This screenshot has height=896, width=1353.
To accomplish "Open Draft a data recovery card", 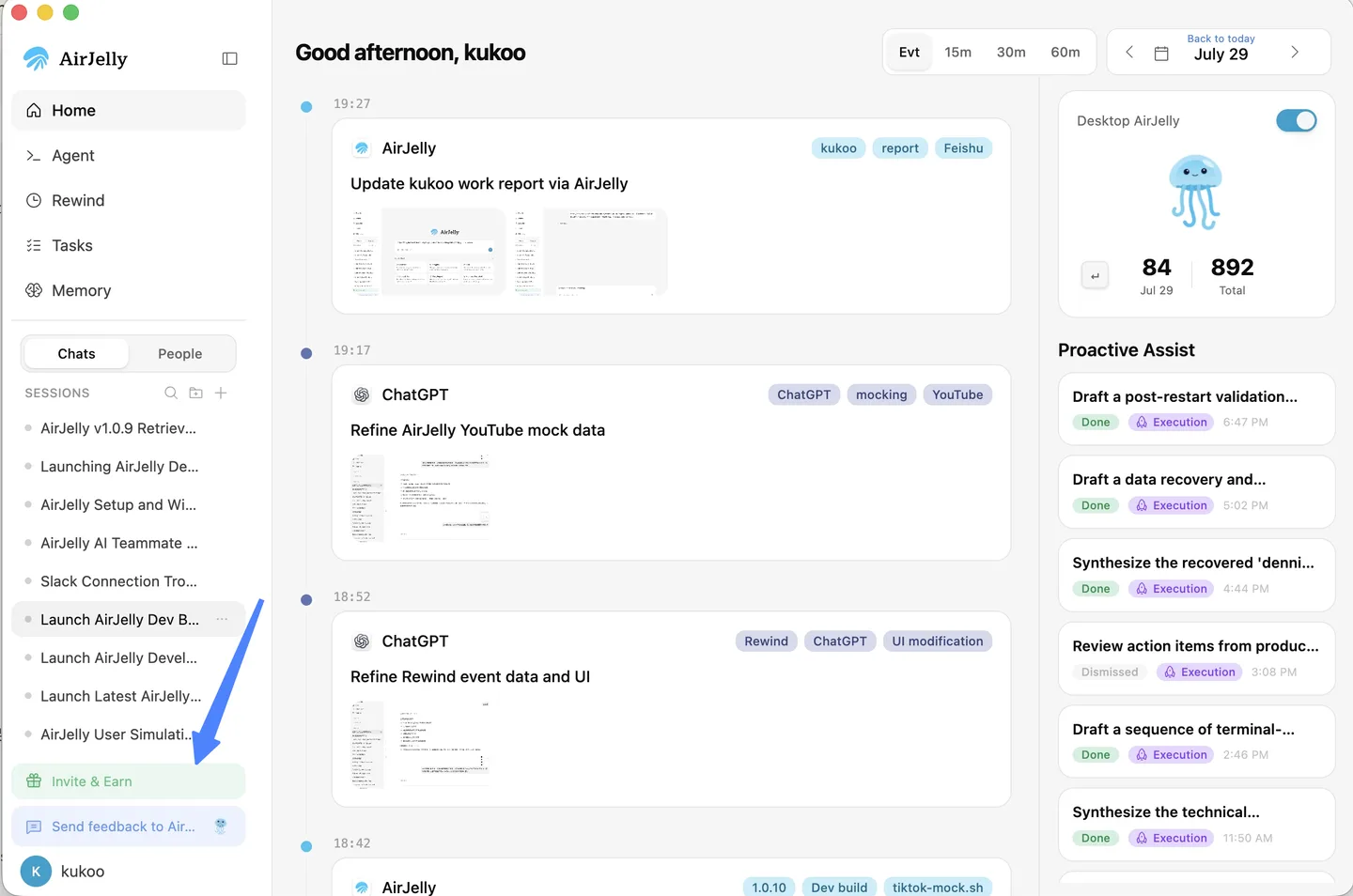I will (x=1196, y=492).
